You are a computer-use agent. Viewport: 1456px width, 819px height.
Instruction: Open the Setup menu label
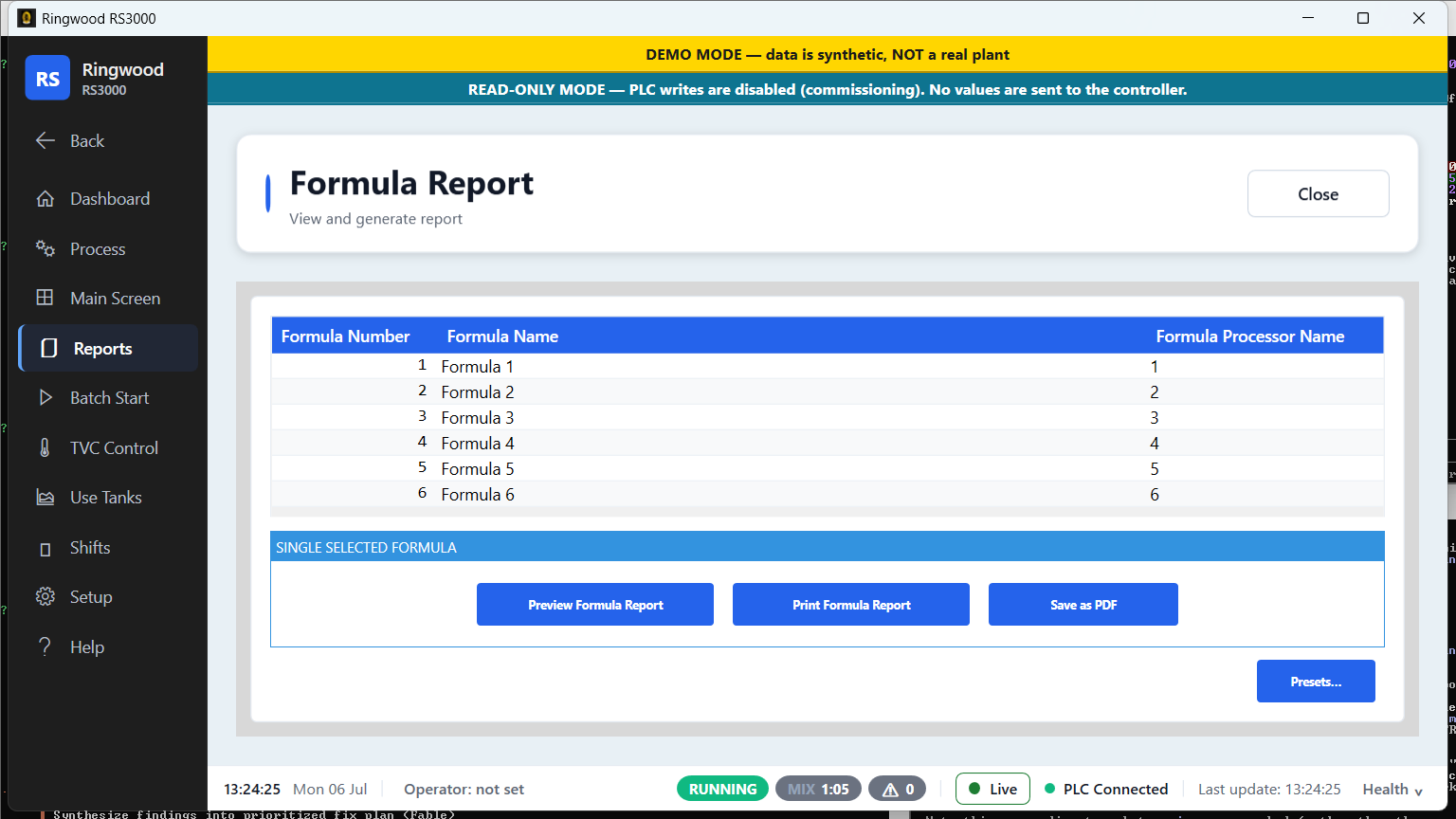(91, 597)
